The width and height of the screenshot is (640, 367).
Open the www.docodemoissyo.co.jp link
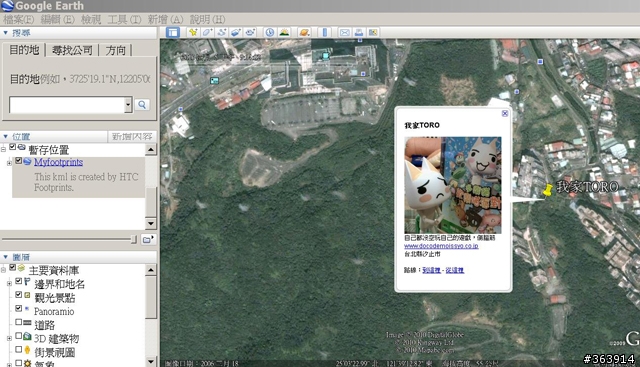click(441, 246)
